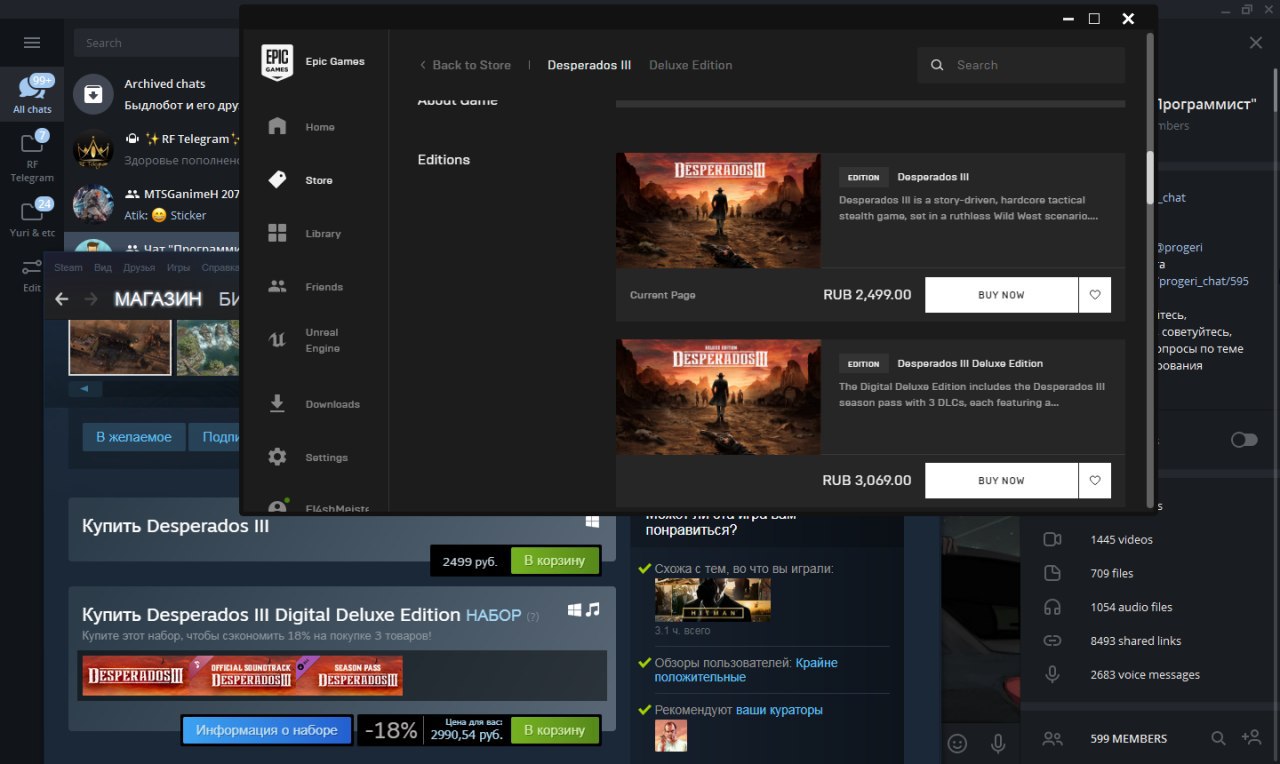1280x764 pixels.
Task: Add Desperados III to Steam cart at 2499 руб.
Action: point(554,561)
